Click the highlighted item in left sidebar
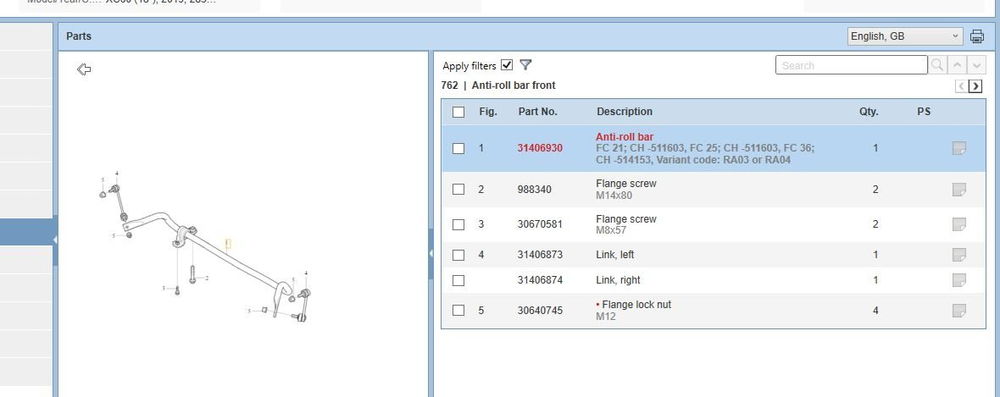 tap(26, 232)
